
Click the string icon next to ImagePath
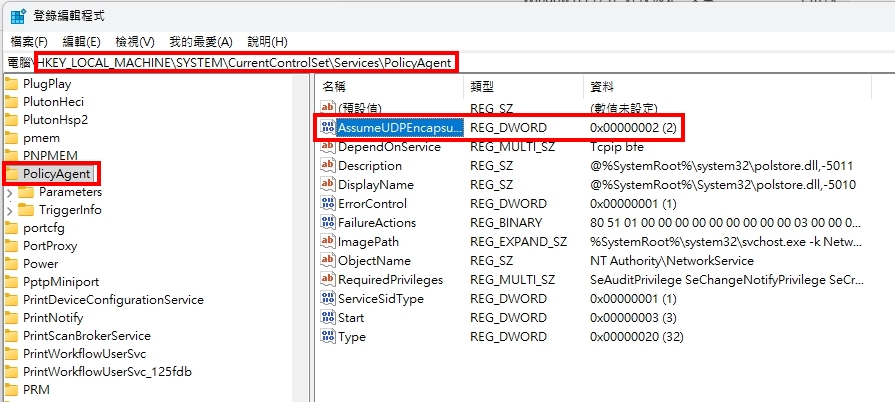coord(327,241)
